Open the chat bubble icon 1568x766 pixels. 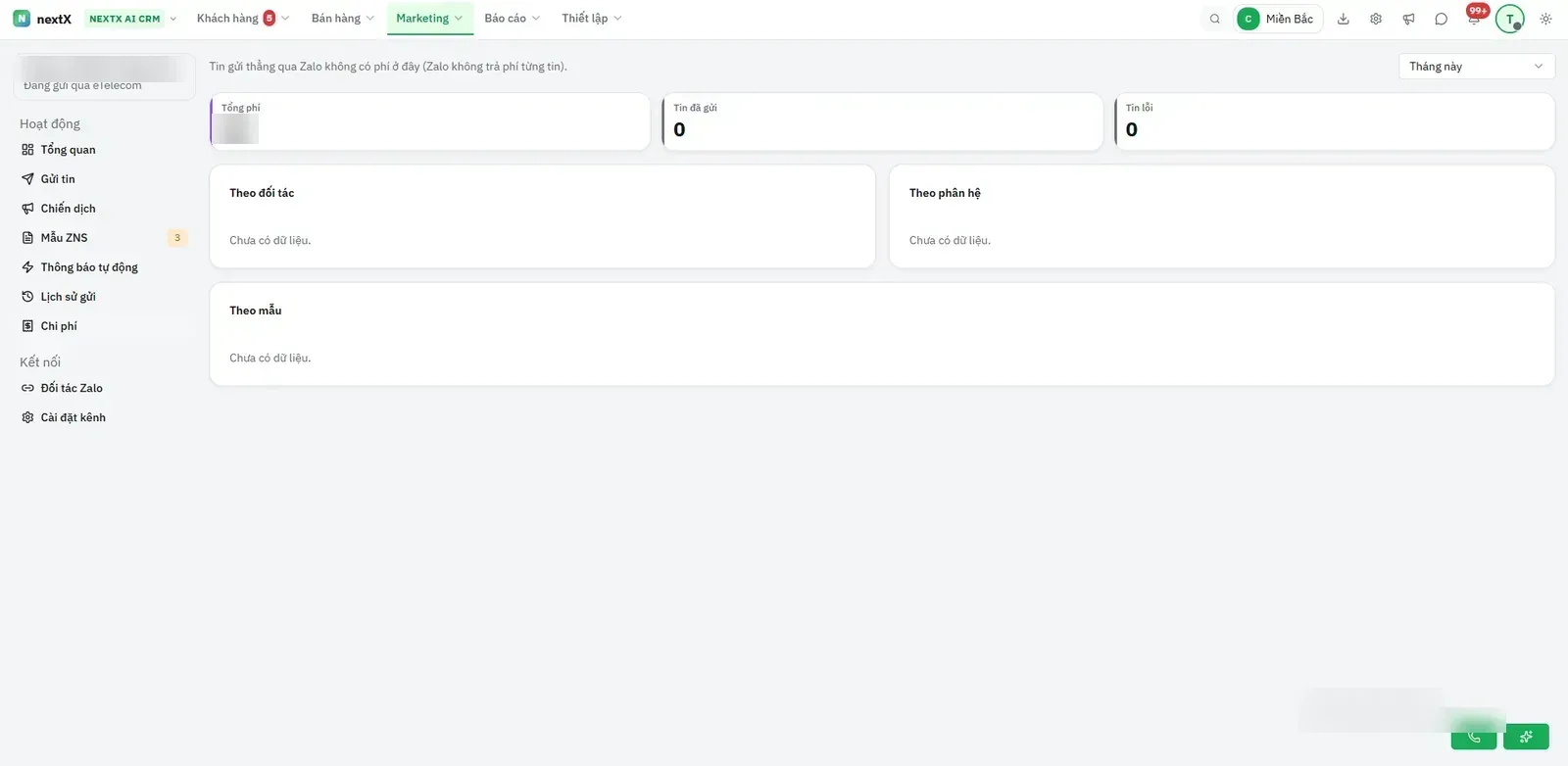pos(1441,19)
